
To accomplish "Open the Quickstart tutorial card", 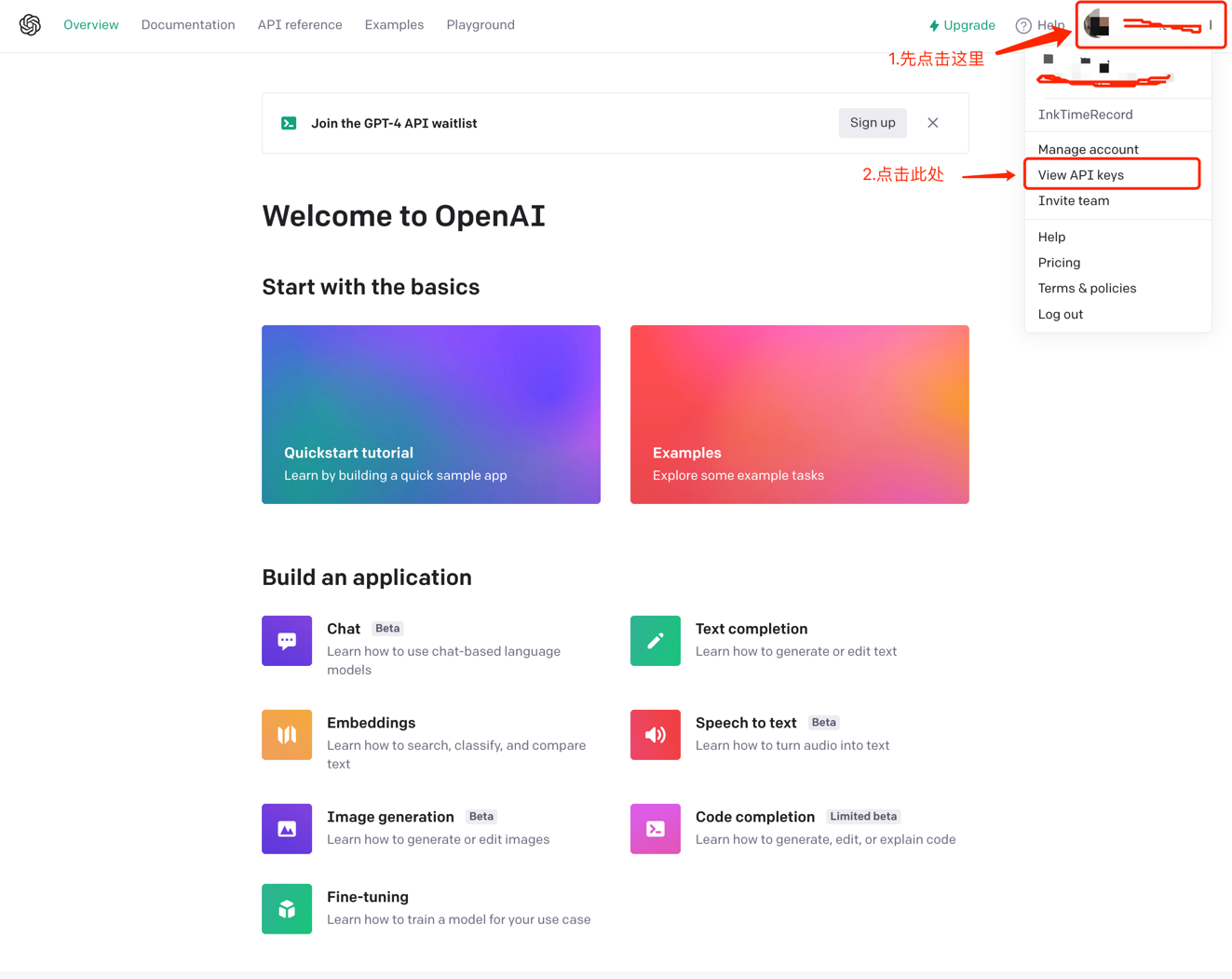I will click(x=431, y=415).
